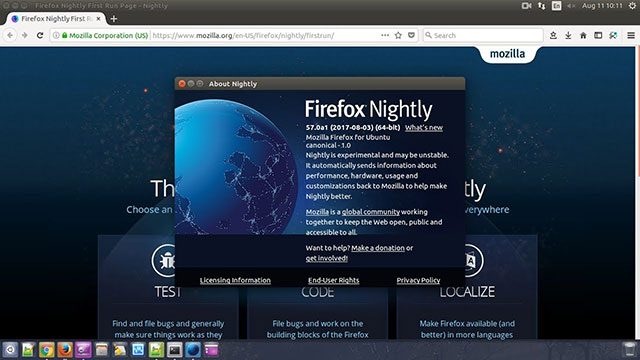
Task: Switch to Firefox Nightly globe dock icon
Action: coord(193,350)
